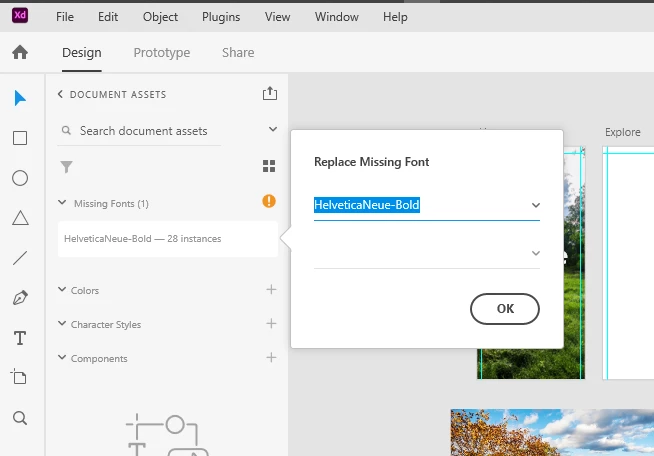Click the filter funnel icon

pyautogui.click(x=66, y=167)
